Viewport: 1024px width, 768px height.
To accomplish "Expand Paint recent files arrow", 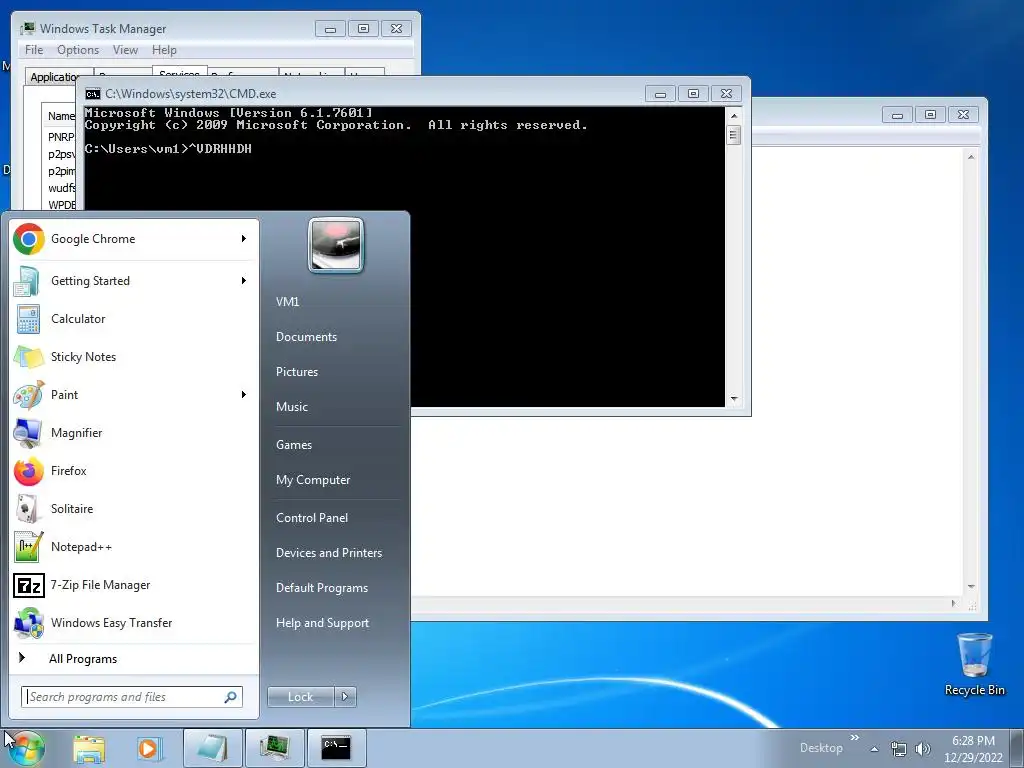I will [x=244, y=394].
